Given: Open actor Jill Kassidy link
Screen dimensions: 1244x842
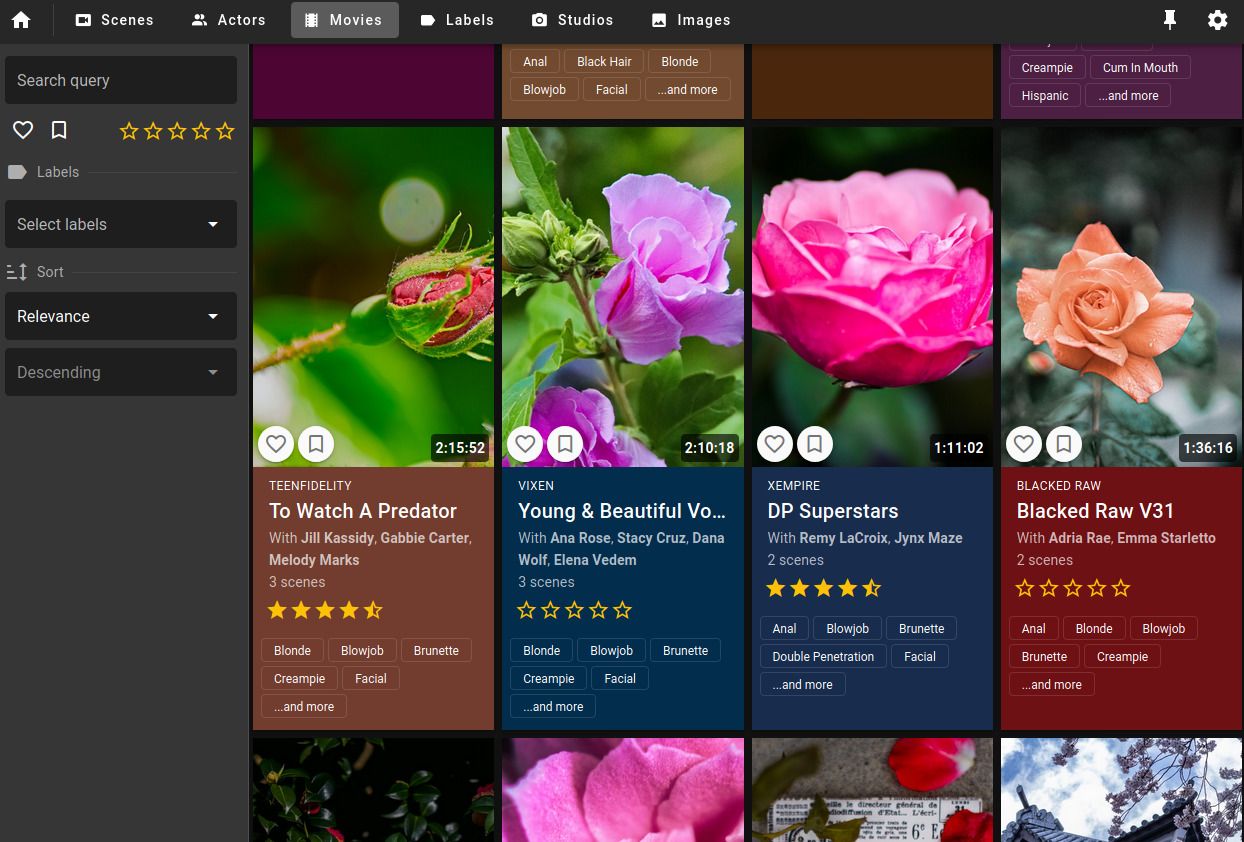Looking at the screenshot, I should tap(338, 538).
